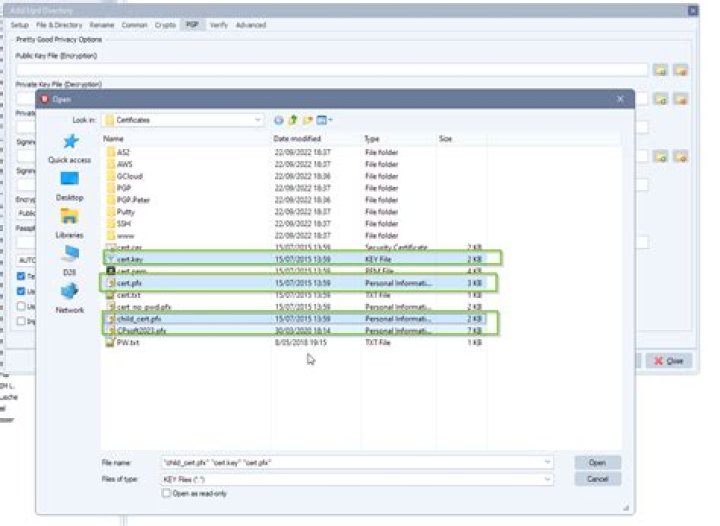Open the Files of type dropdown
Viewport: 720px width, 526px height.
[x=547, y=479]
